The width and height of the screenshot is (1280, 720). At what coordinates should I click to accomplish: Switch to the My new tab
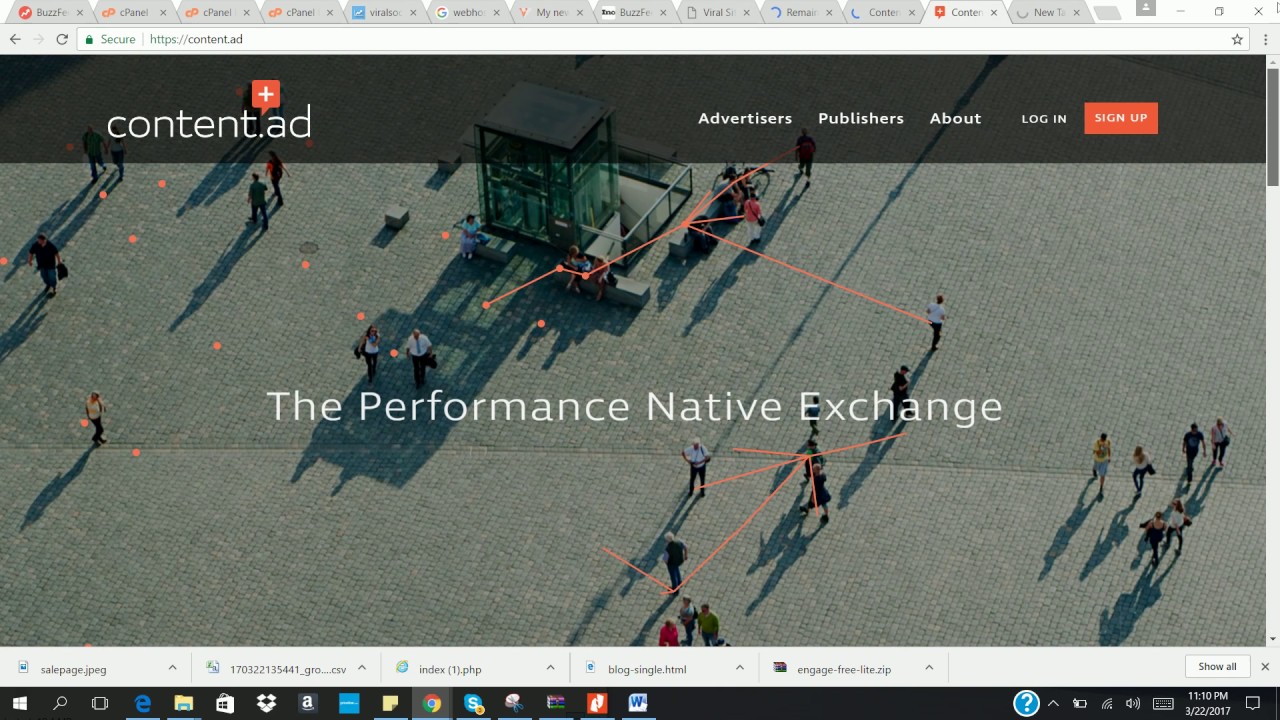coord(552,12)
